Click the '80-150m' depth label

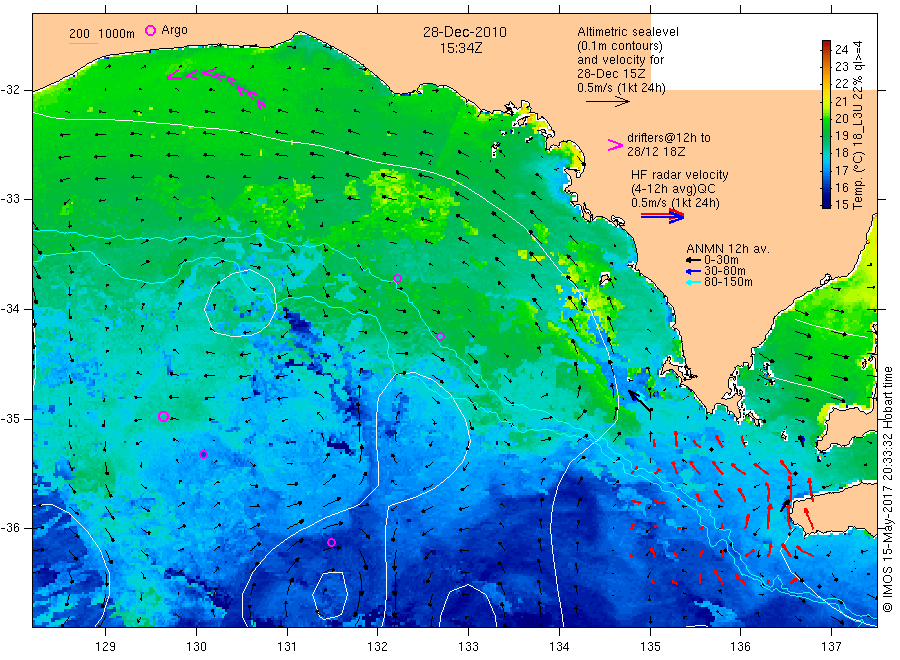tap(728, 282)
